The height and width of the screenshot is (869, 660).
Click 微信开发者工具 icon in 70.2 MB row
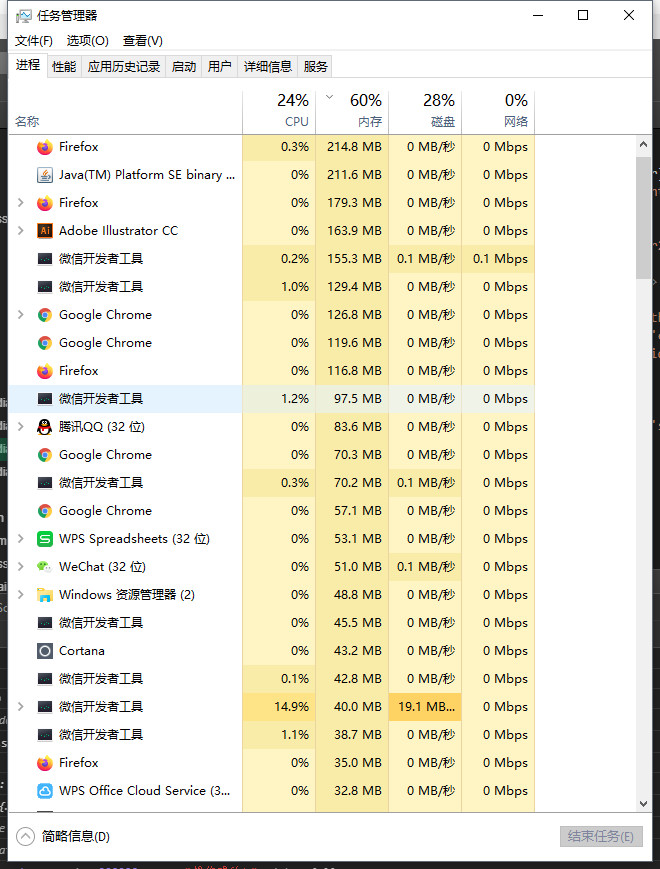pyautogui.click(x=45, y=483)
